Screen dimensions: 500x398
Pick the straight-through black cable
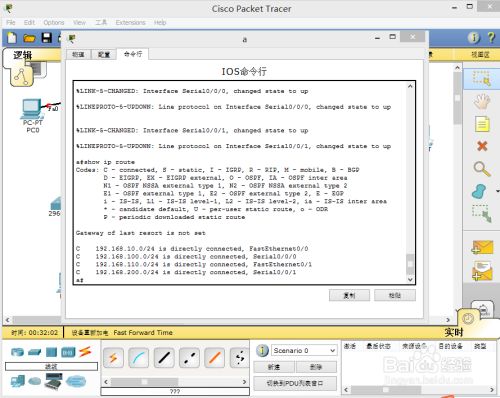164,358
